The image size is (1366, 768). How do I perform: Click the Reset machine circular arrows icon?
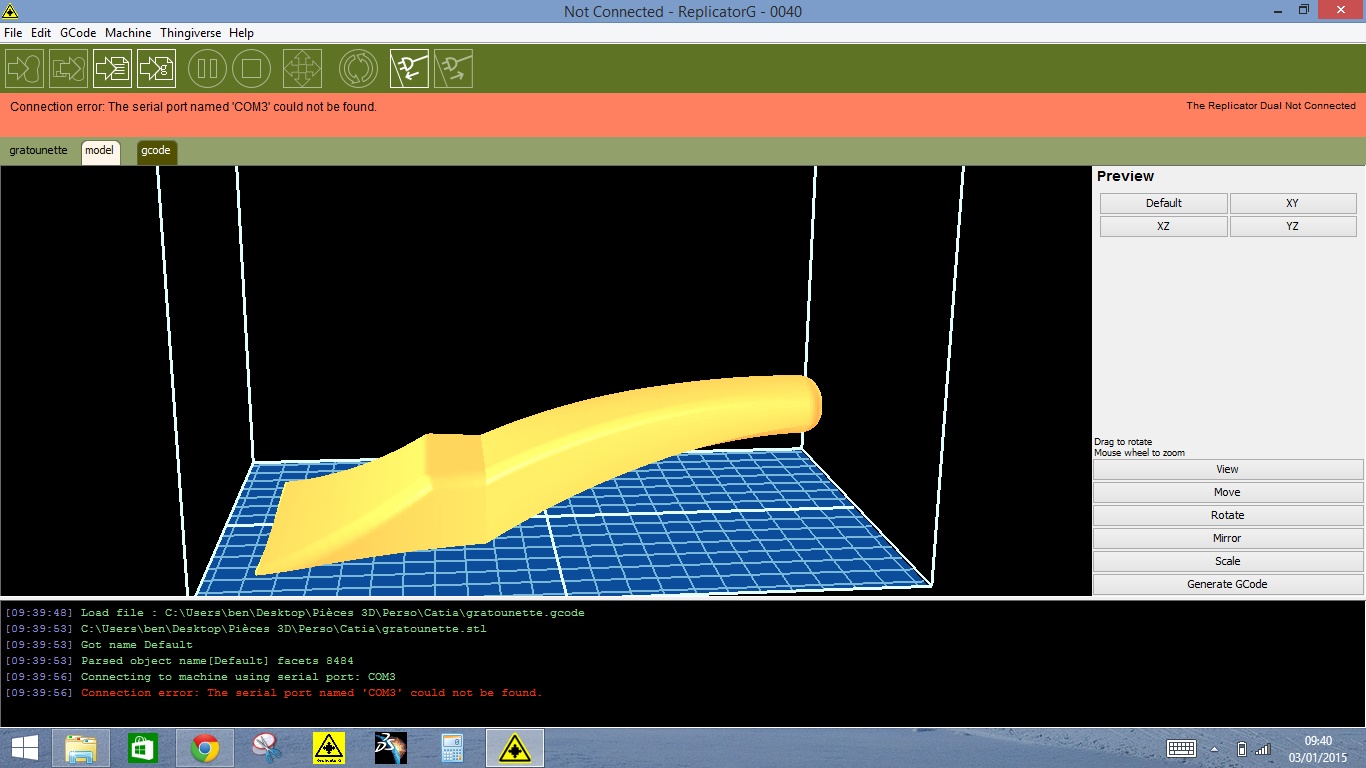coord(358,69)
